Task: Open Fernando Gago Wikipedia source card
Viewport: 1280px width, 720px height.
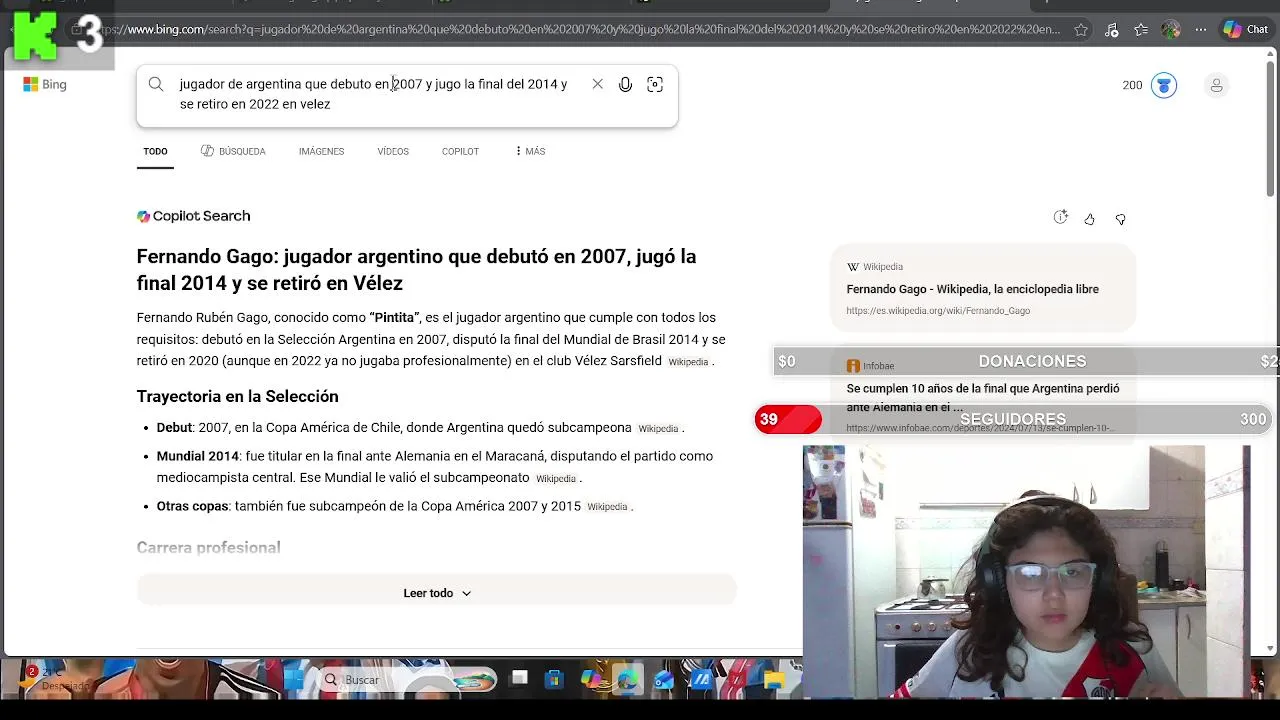Action: point(983,288)
